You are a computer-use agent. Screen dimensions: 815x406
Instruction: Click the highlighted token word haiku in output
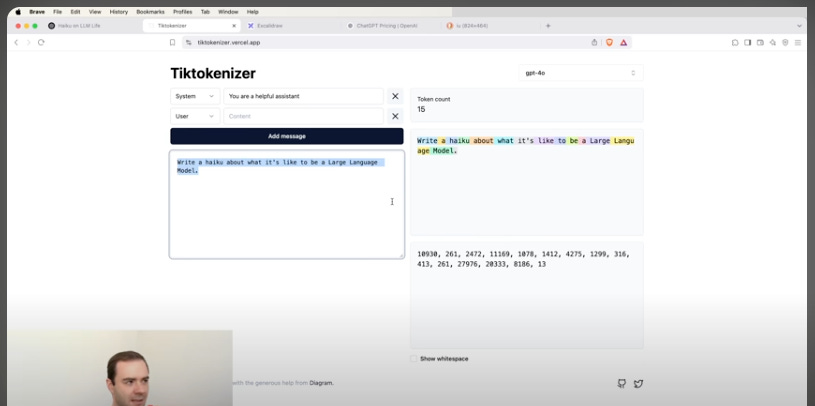[459, 141]
